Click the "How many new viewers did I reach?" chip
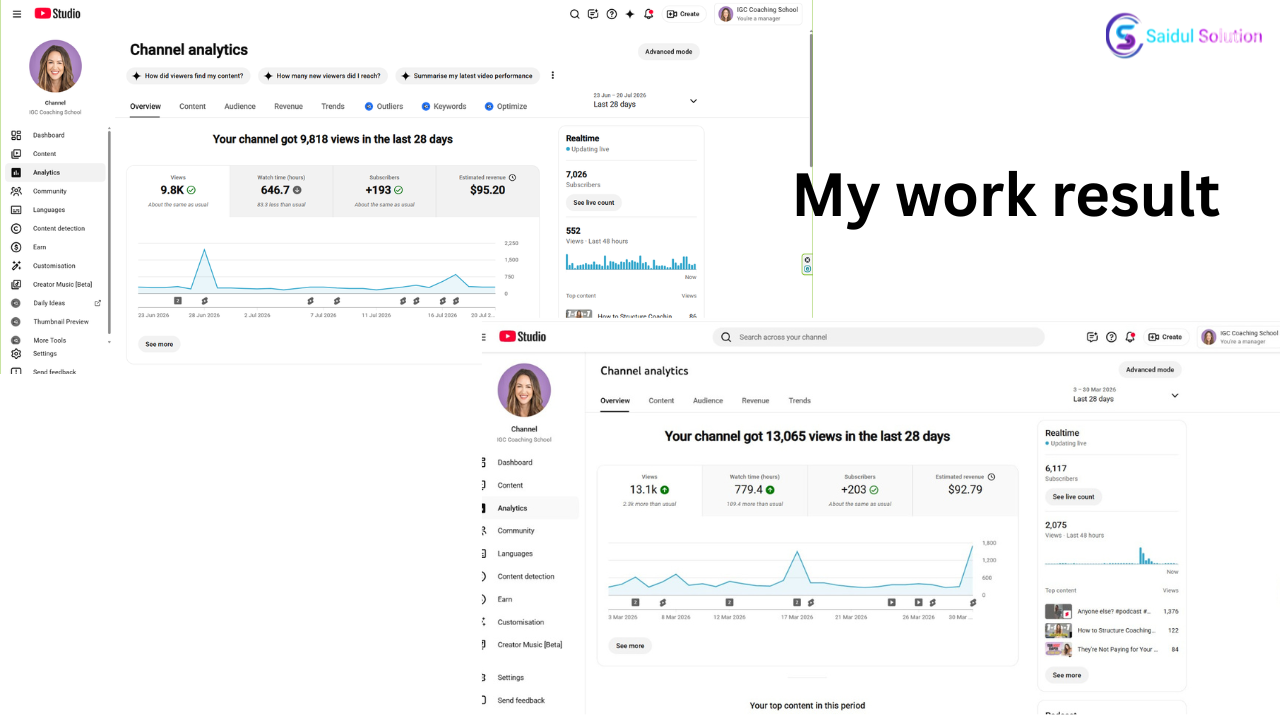This screenshot has height=720, width=1280. coord(323,76)
